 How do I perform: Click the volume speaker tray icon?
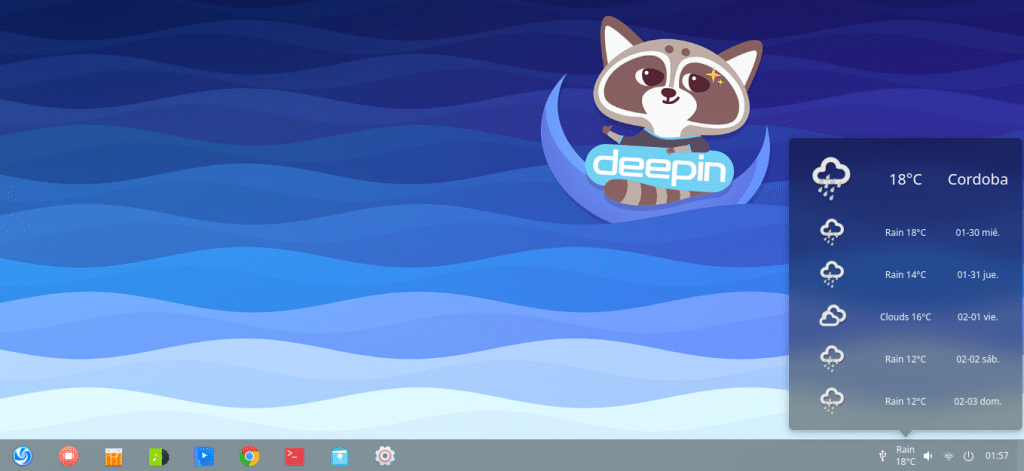928,456
